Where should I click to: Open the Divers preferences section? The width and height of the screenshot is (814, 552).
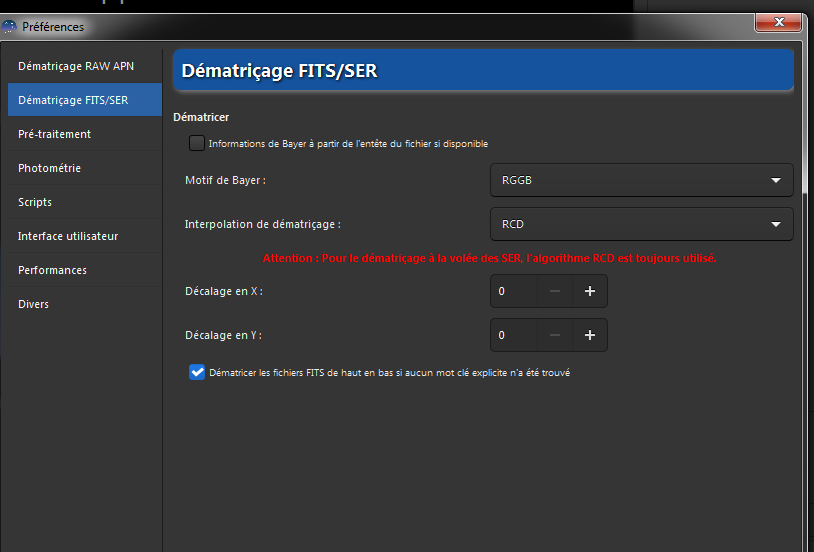(x=85, y=304)
